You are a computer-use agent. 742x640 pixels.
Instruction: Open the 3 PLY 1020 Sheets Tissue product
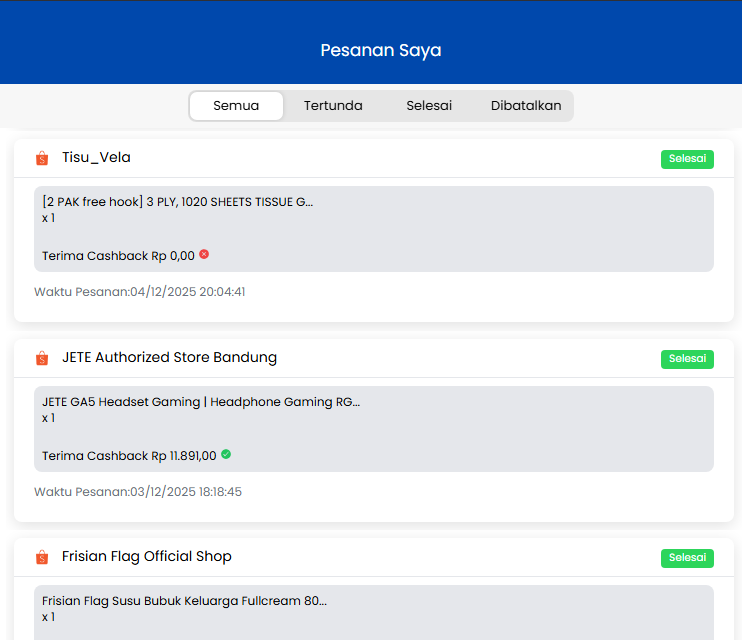(x=177, y=201)
